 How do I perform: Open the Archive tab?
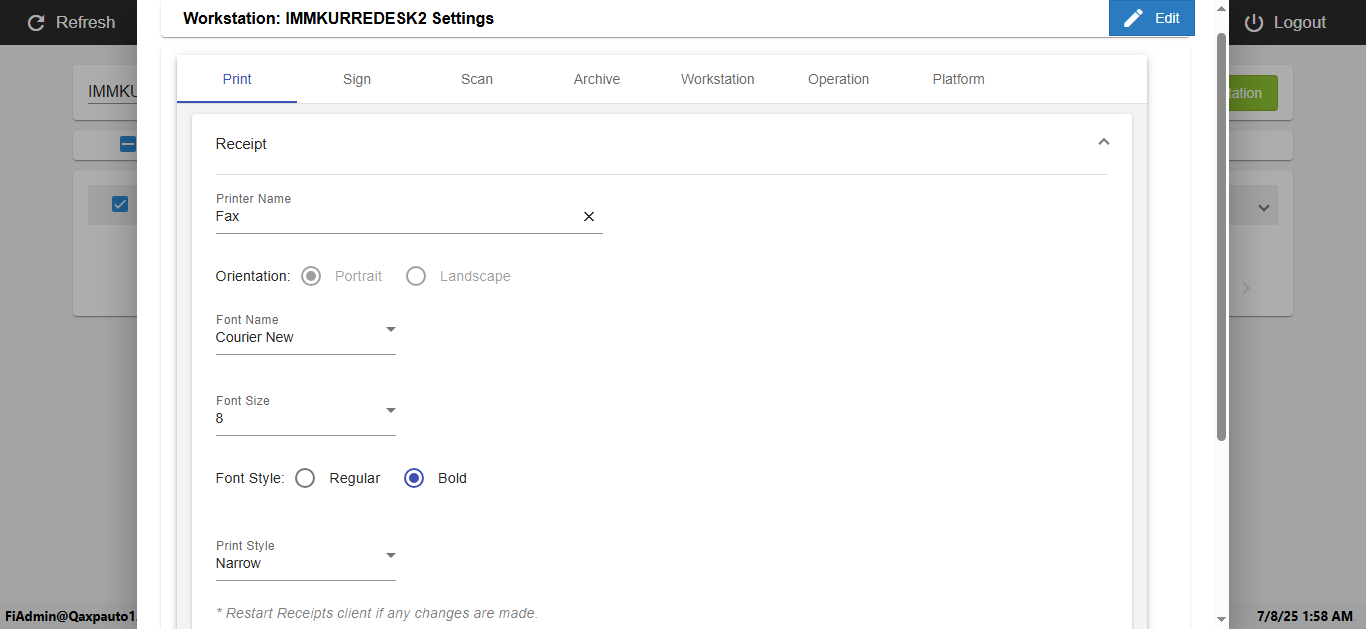tap(597, 79)
